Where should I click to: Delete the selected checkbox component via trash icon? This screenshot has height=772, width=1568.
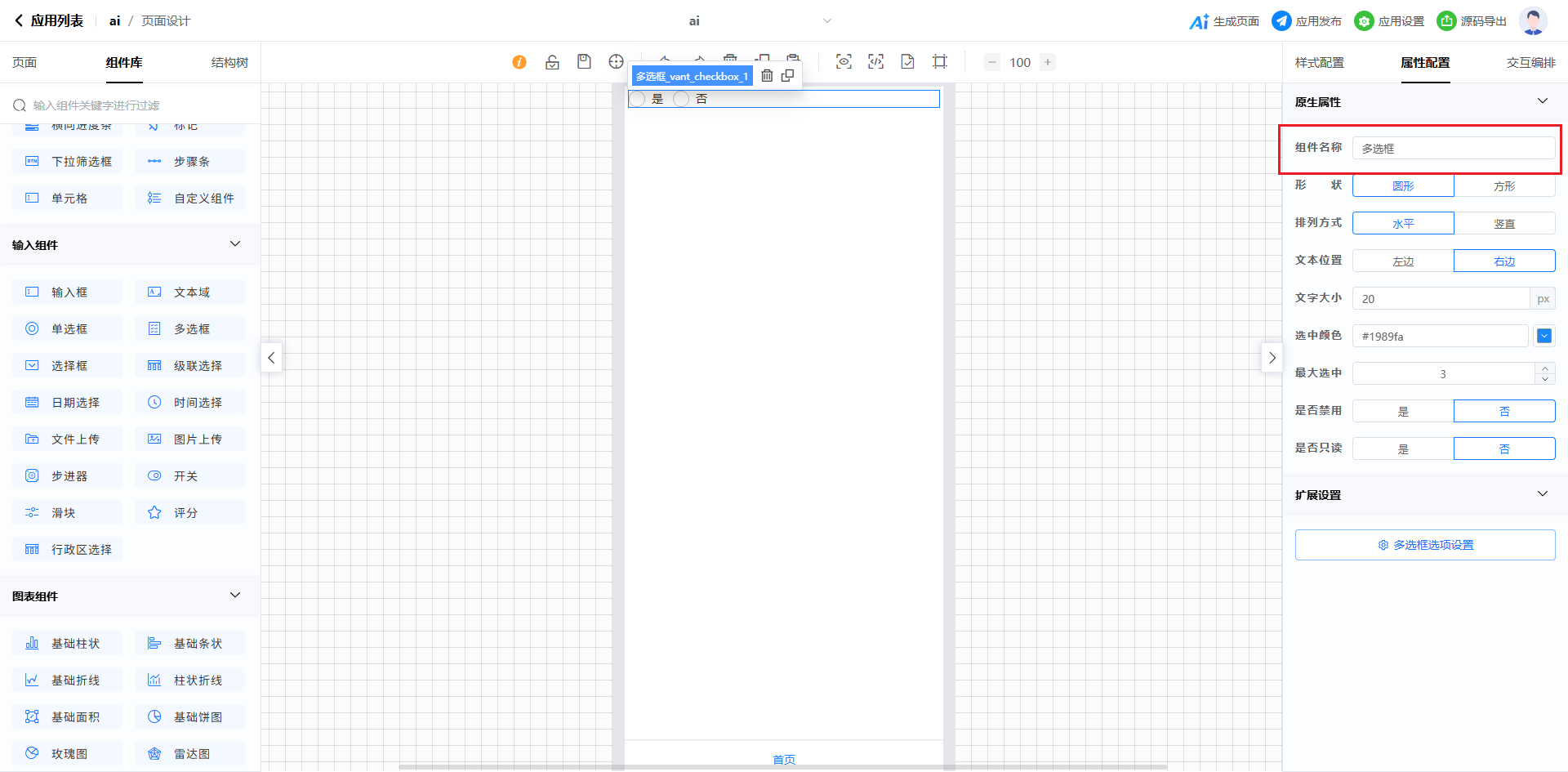point(767,76)
